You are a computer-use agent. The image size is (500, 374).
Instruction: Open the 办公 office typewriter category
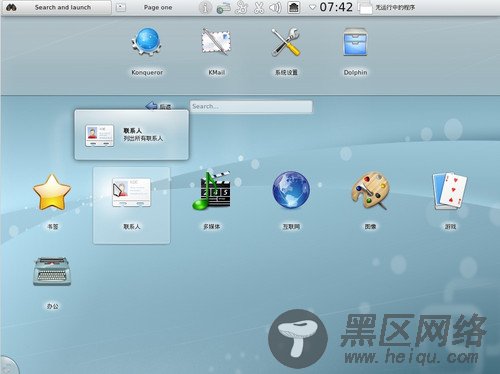[x=52, y=283]
